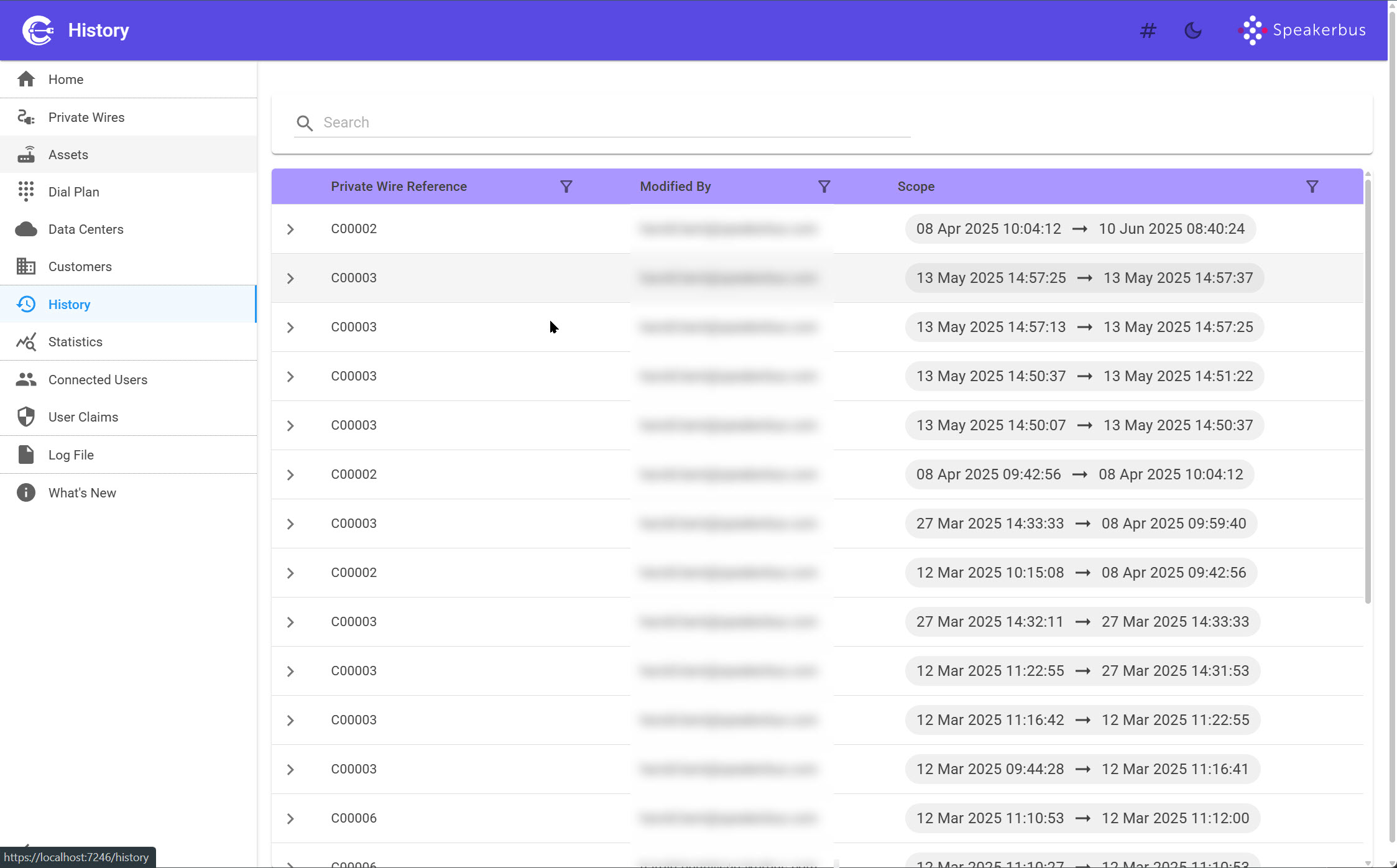This screenshot has width=1397, height=868.
Task: Click the app logo beside History title
Action: 37,30
